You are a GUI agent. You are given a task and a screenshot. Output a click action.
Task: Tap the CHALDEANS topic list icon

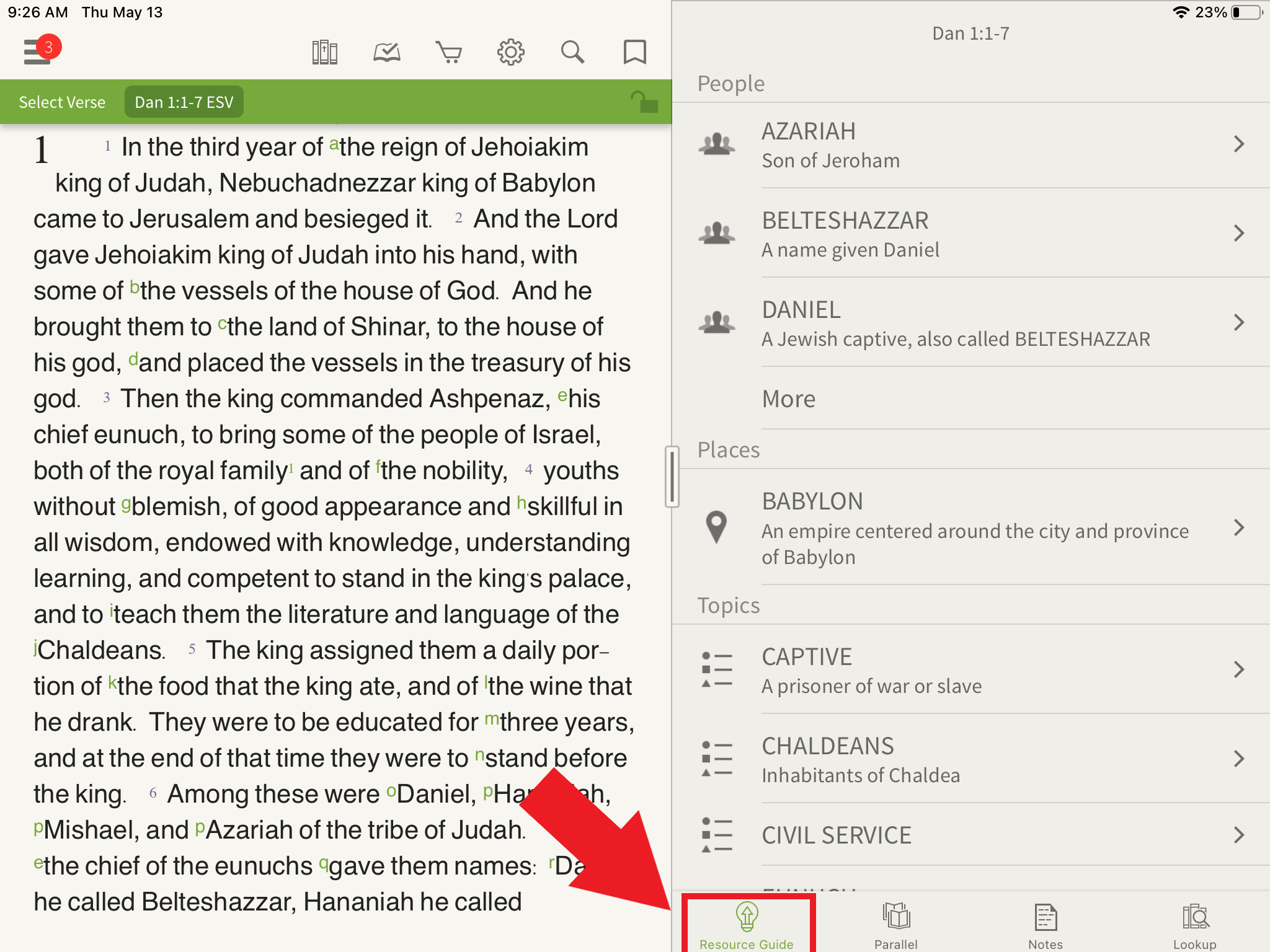(717, 759)
